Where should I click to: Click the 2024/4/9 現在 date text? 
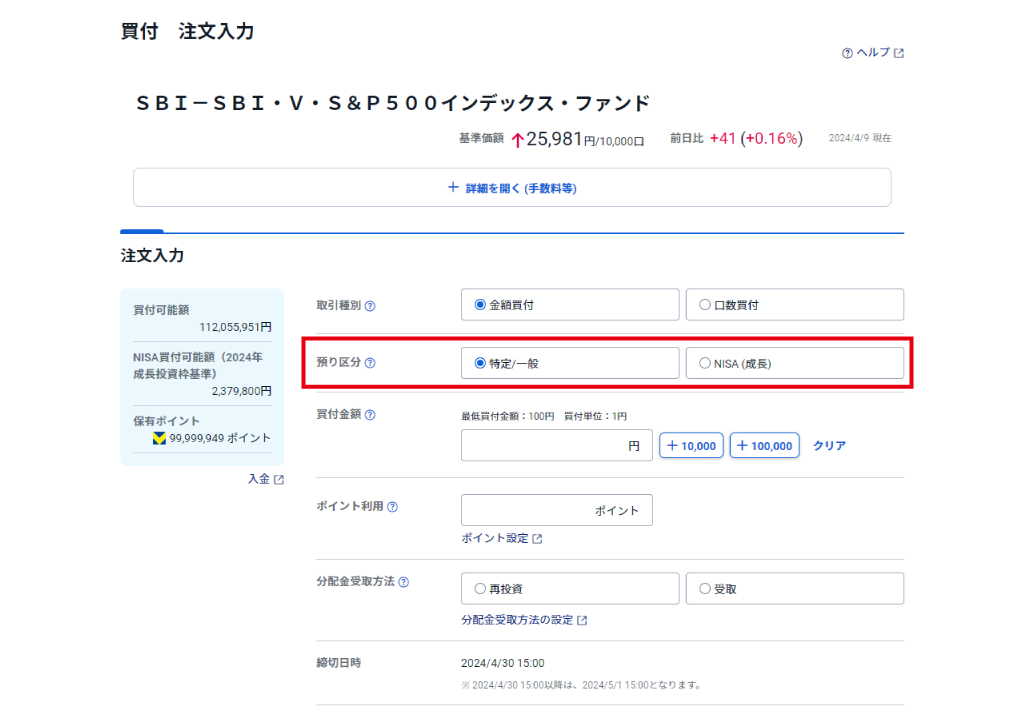click(x=860, y=138)
